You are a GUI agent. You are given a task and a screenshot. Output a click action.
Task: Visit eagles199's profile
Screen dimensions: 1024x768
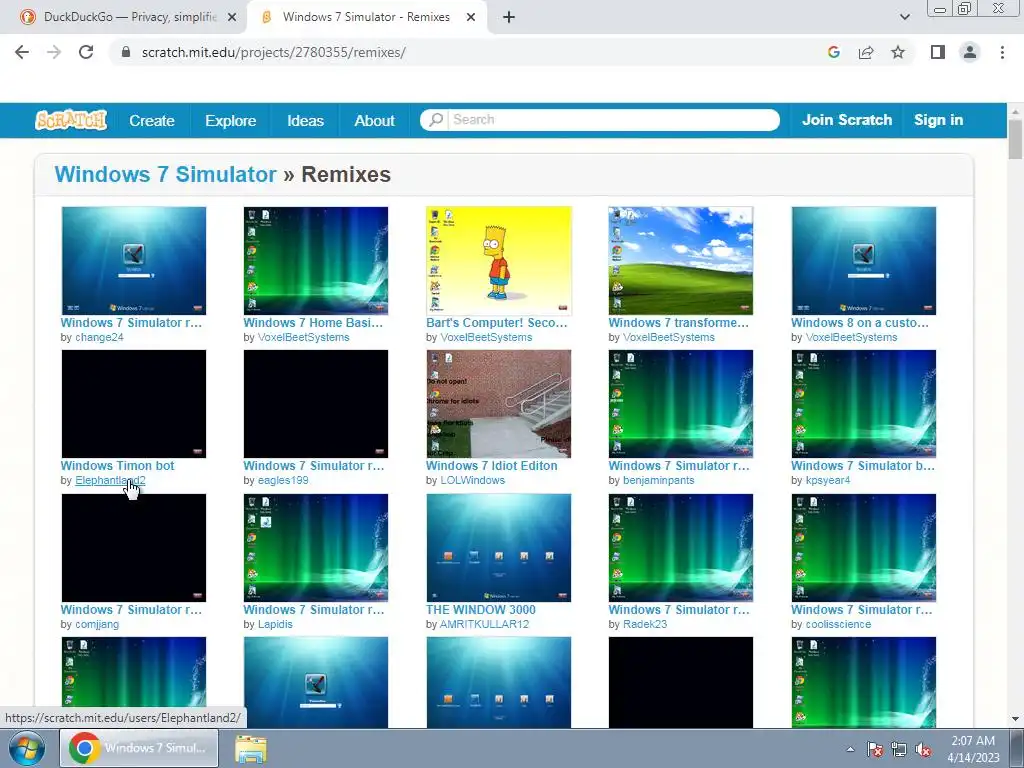(x=283, y=481)
